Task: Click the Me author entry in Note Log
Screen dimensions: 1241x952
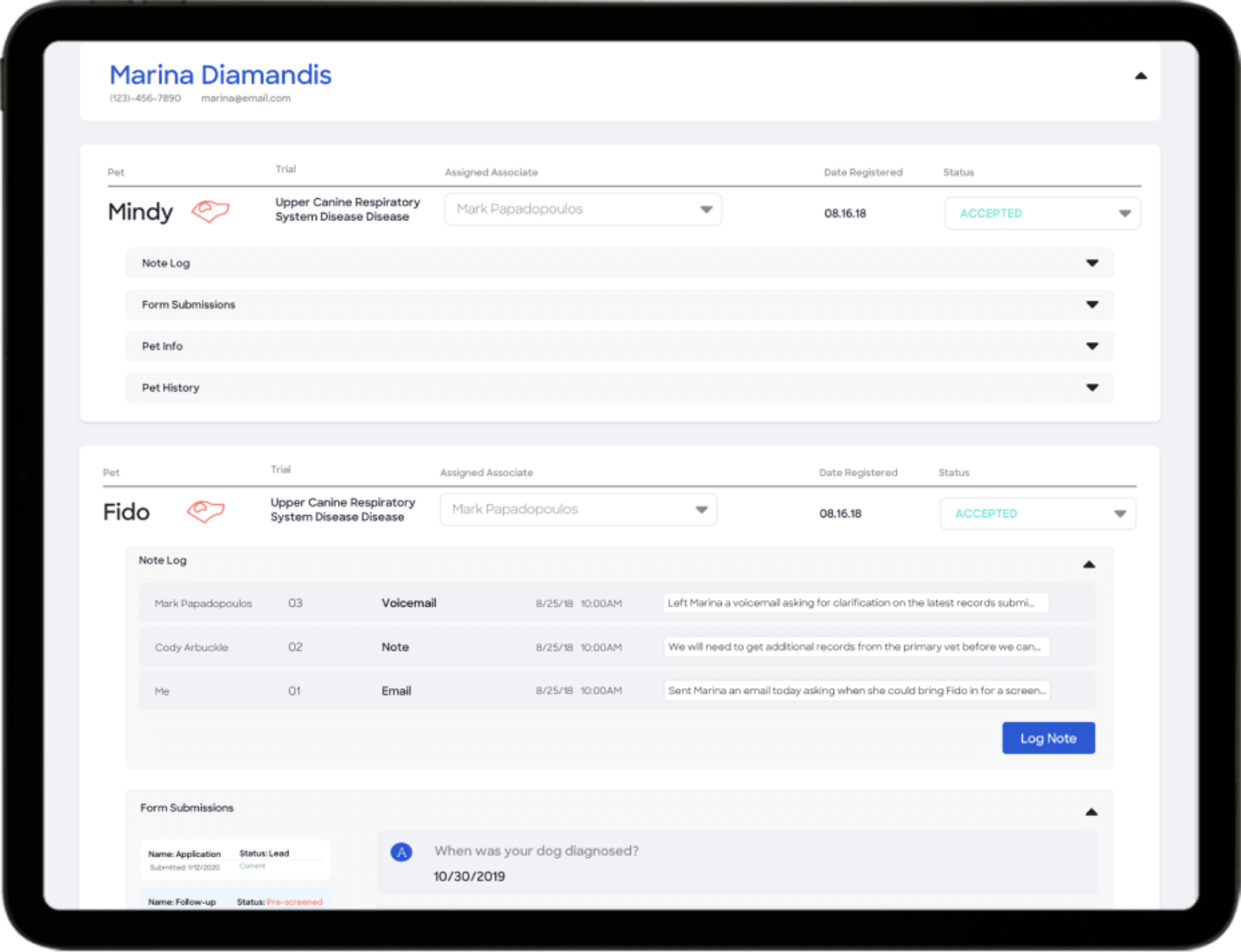Action: coord(162,691)
